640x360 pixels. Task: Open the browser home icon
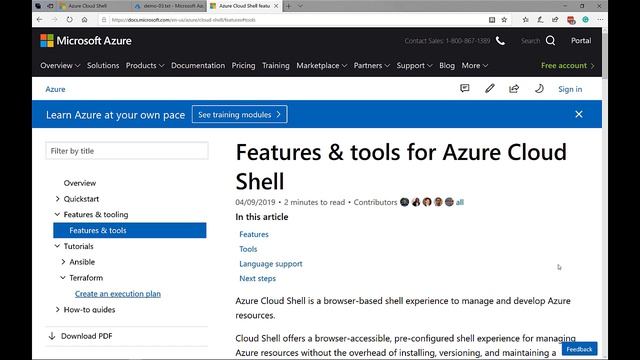pyautogui.click(x=84, y=20)
